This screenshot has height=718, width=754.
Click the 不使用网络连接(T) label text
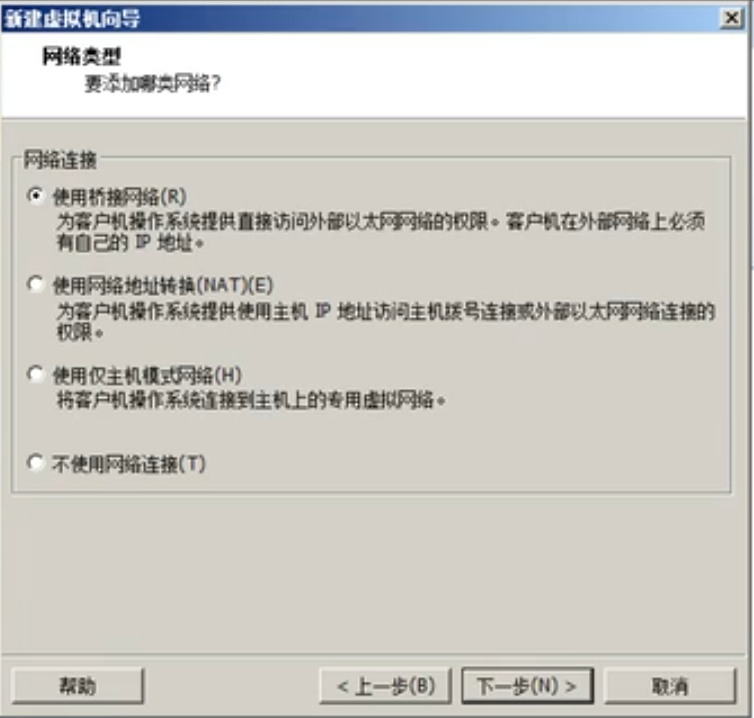click(x=129, y=464)
